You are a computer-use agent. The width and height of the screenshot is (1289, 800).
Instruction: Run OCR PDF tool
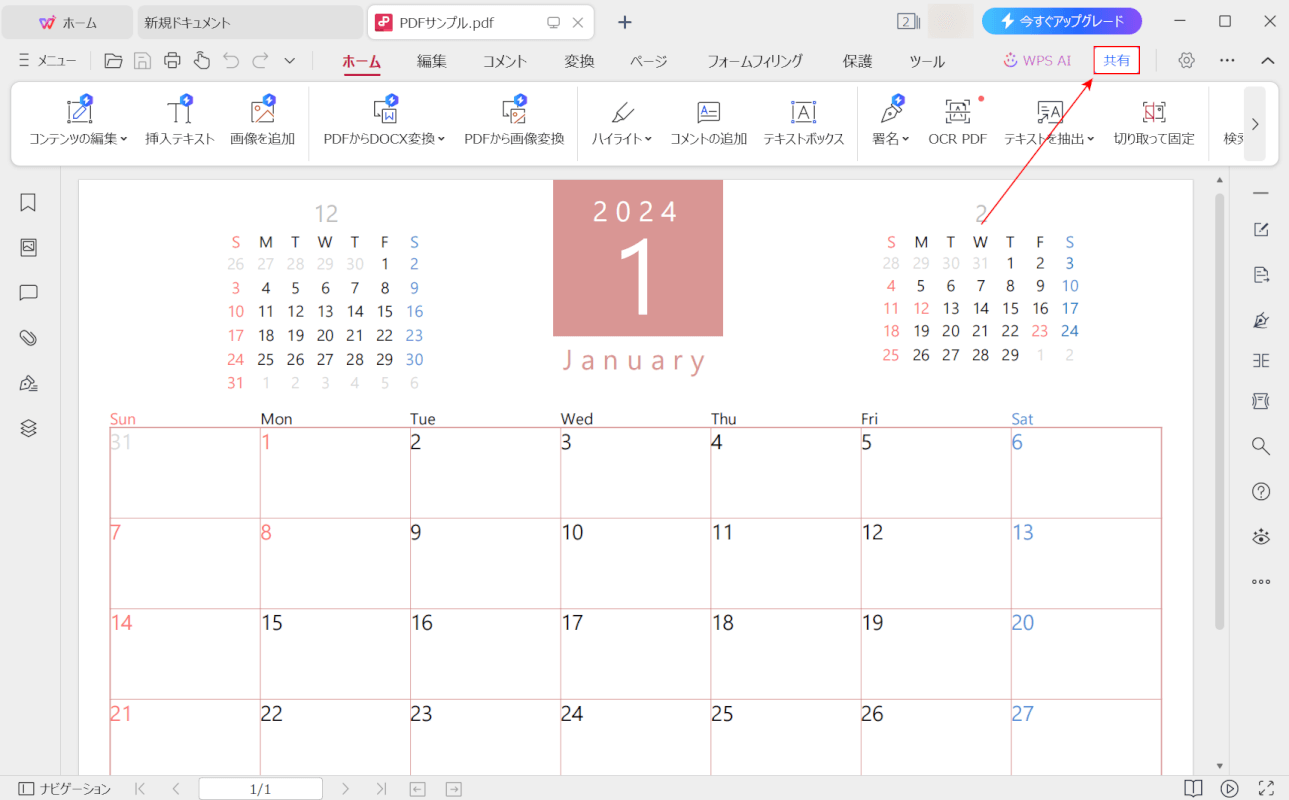coord(958,123)
